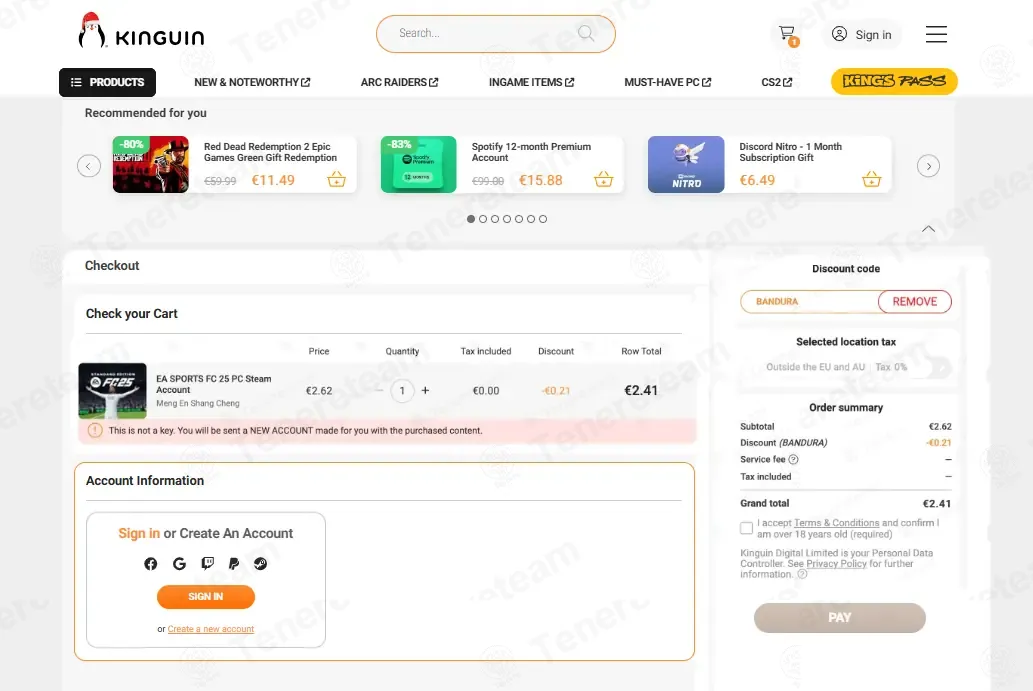The image size is (1033, 691).
Task: Click the Service fee help icon
Action: coord(793,460)
